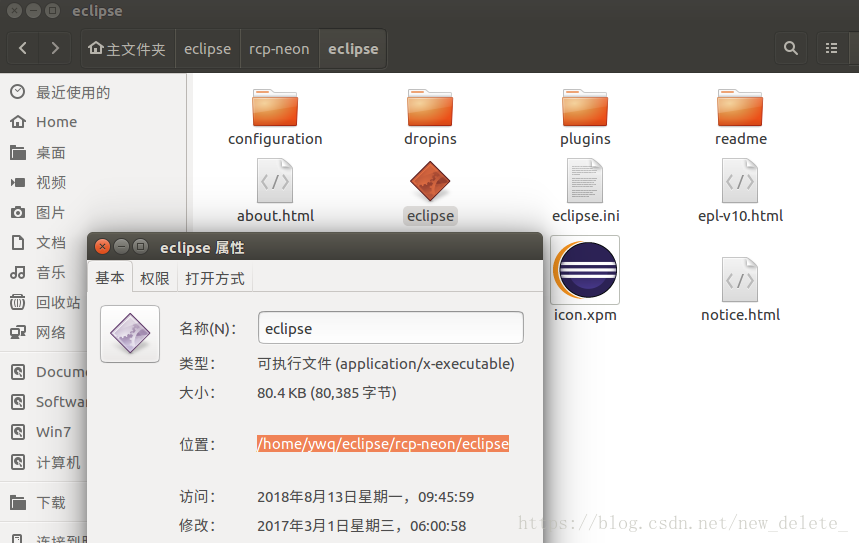
Task: Open 最近使用的 in the sidebar
Action: pyautogui.click(x=73, y=92)
